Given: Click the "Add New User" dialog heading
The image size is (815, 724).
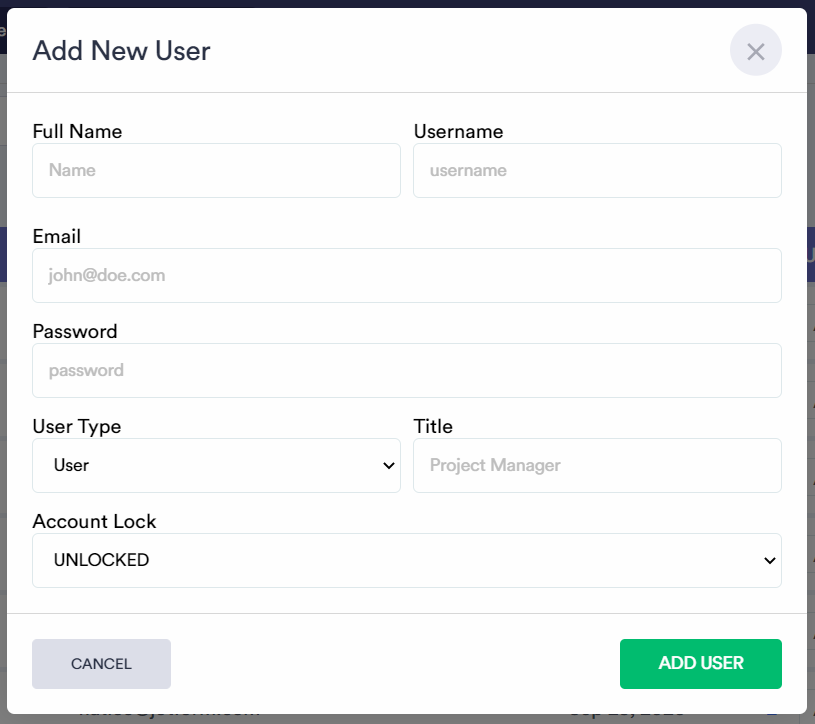Looking at the screenshot, I should (x=121, y=51).
